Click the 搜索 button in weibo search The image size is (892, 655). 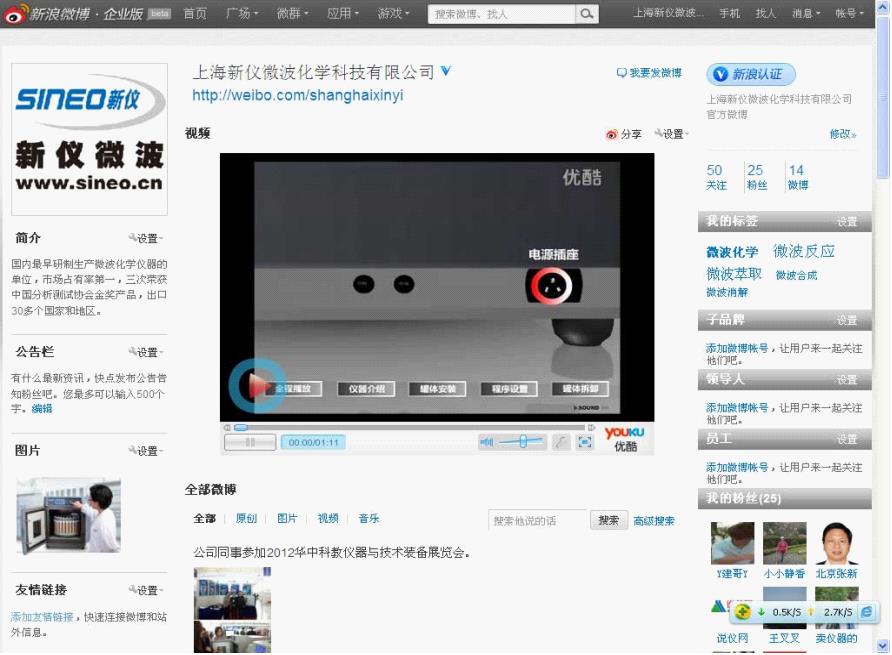point(609,521)
